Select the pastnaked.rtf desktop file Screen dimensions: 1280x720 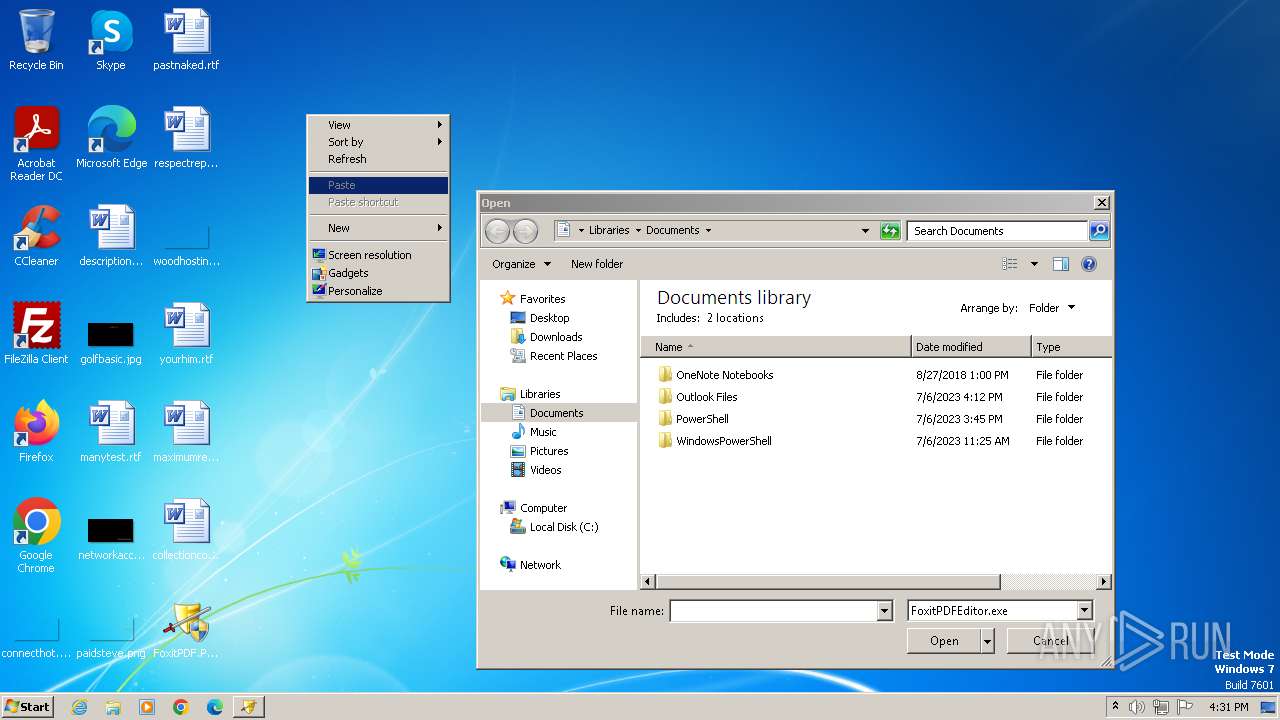pos(186,40)
